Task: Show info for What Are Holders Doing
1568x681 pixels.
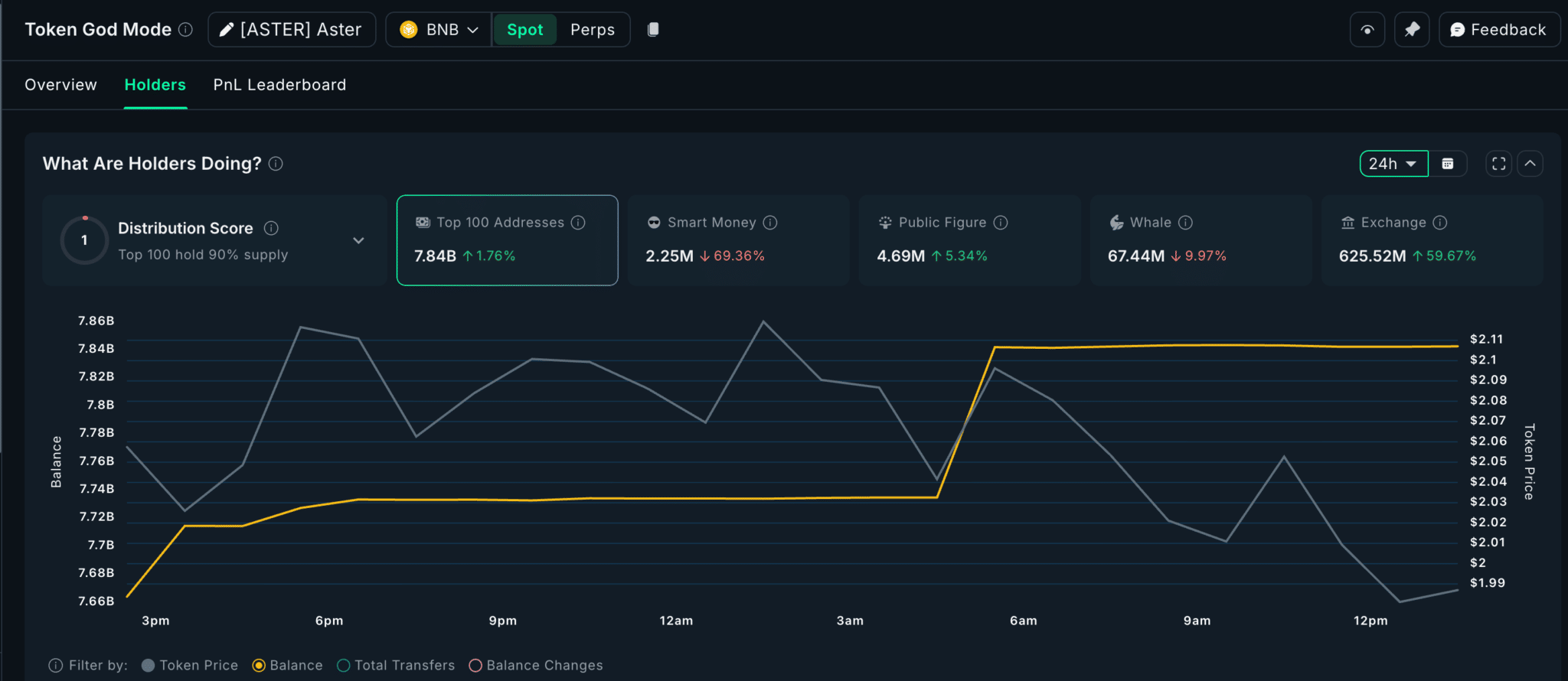Action: [x=276, y=164]
